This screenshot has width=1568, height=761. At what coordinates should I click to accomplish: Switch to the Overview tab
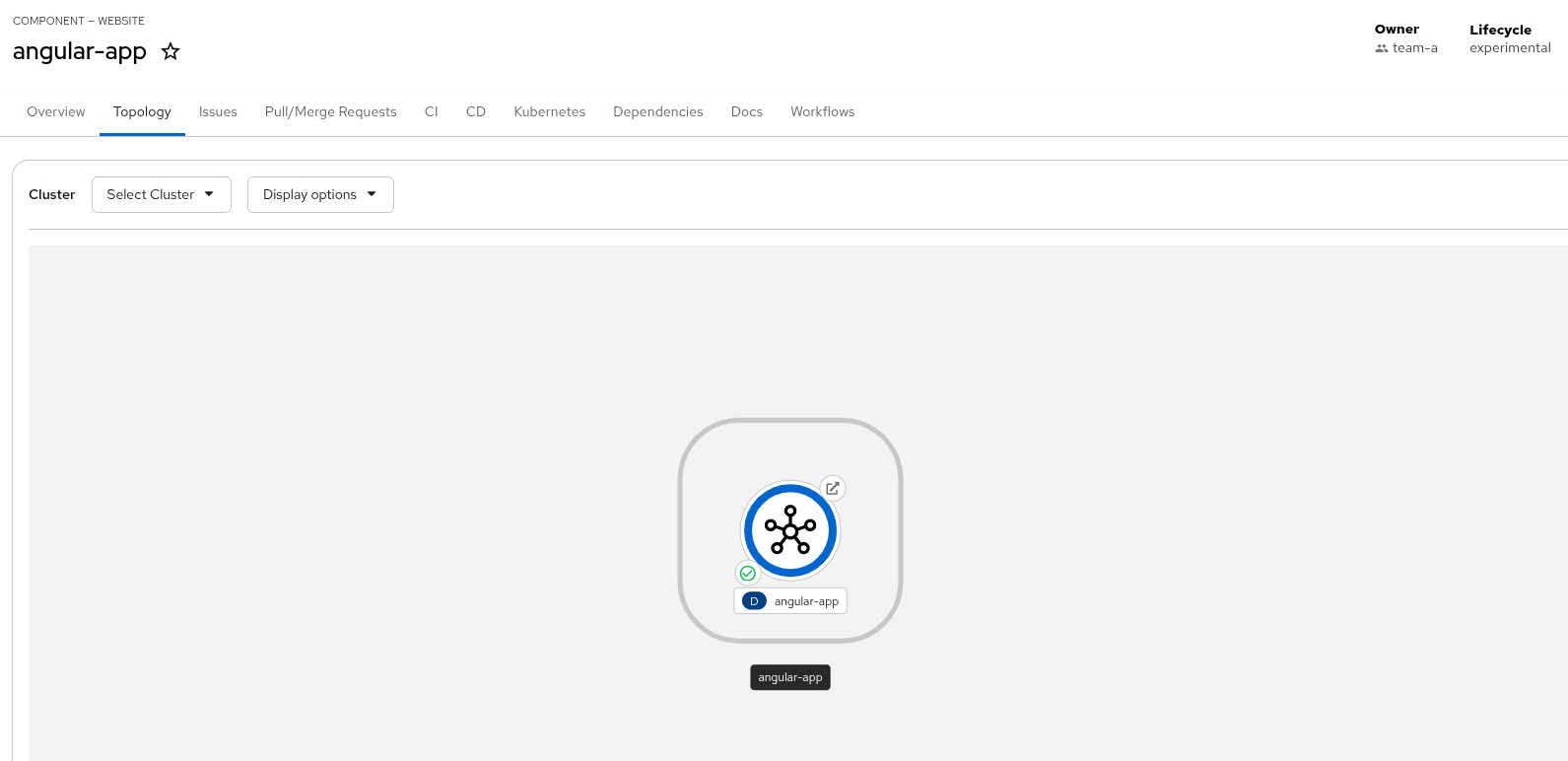[56, 112]
